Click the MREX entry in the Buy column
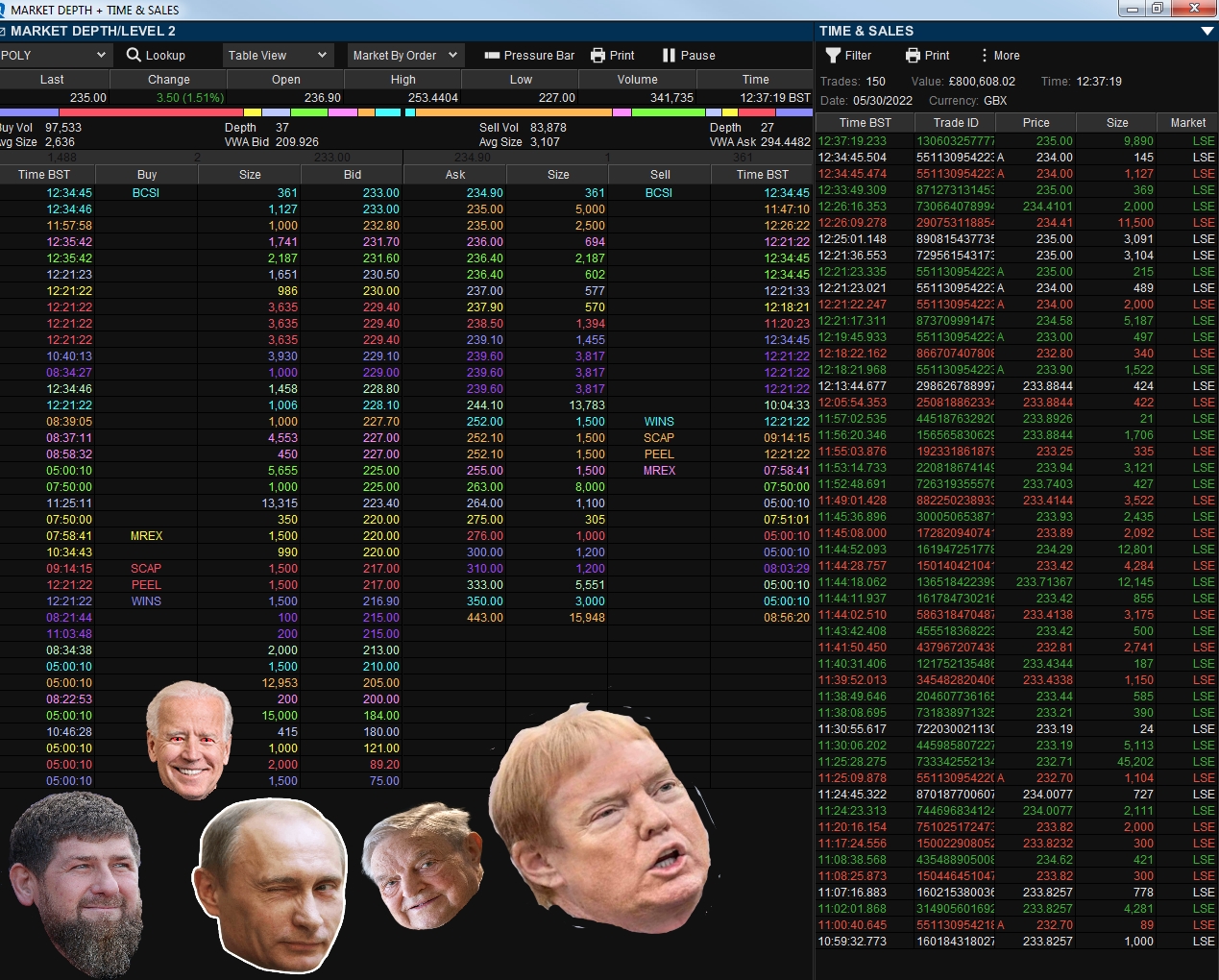The height and width of the screenshot is (980, 1219). 146,536
